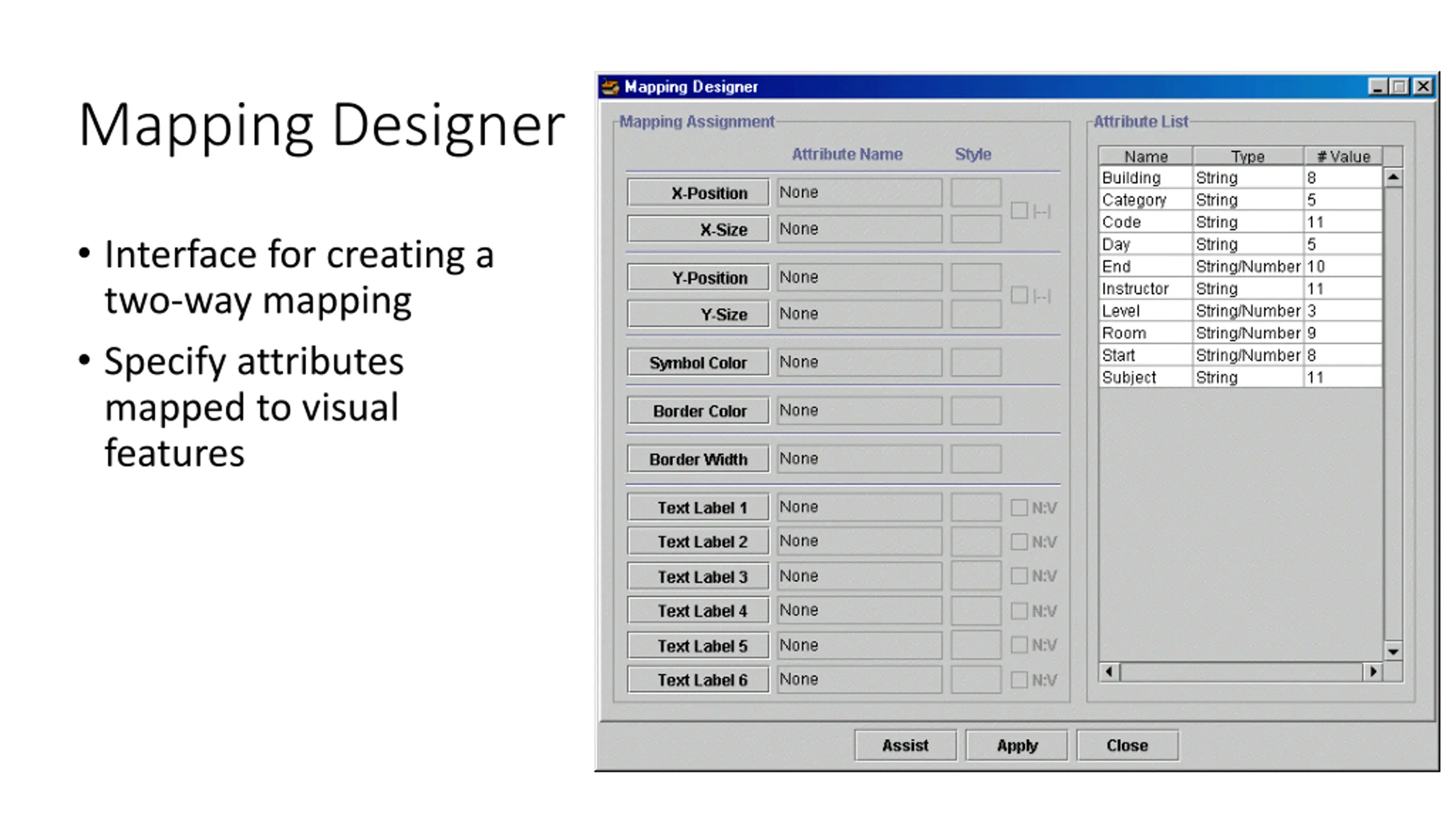Click the attribute list scroll left arrow
1456x819 pixels.
coord(1109,672)
